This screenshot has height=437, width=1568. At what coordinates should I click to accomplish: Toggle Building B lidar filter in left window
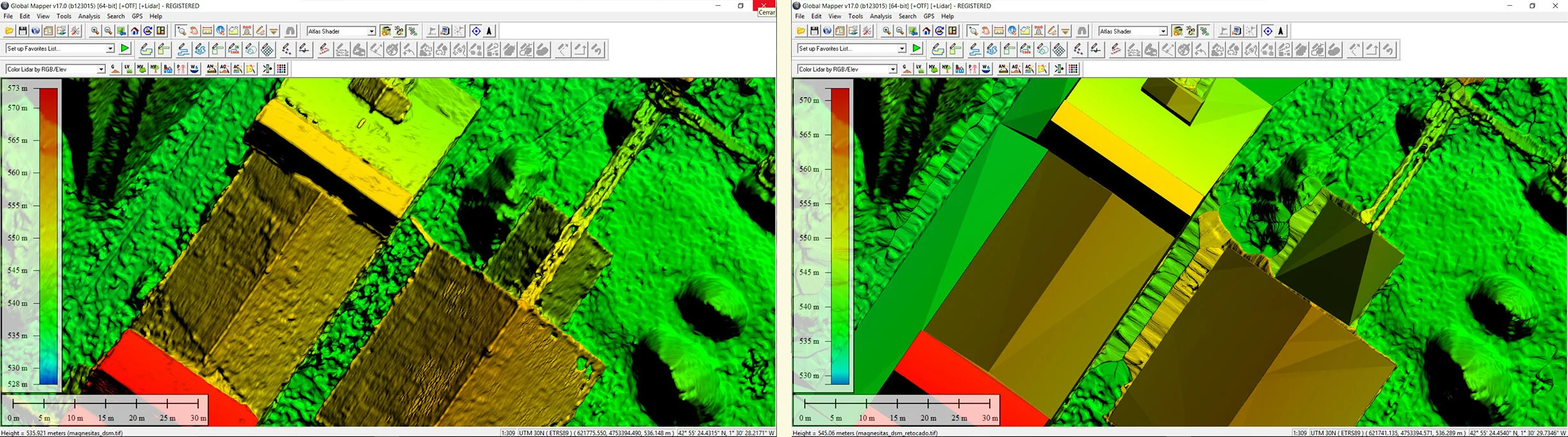(x=168, y=69)
